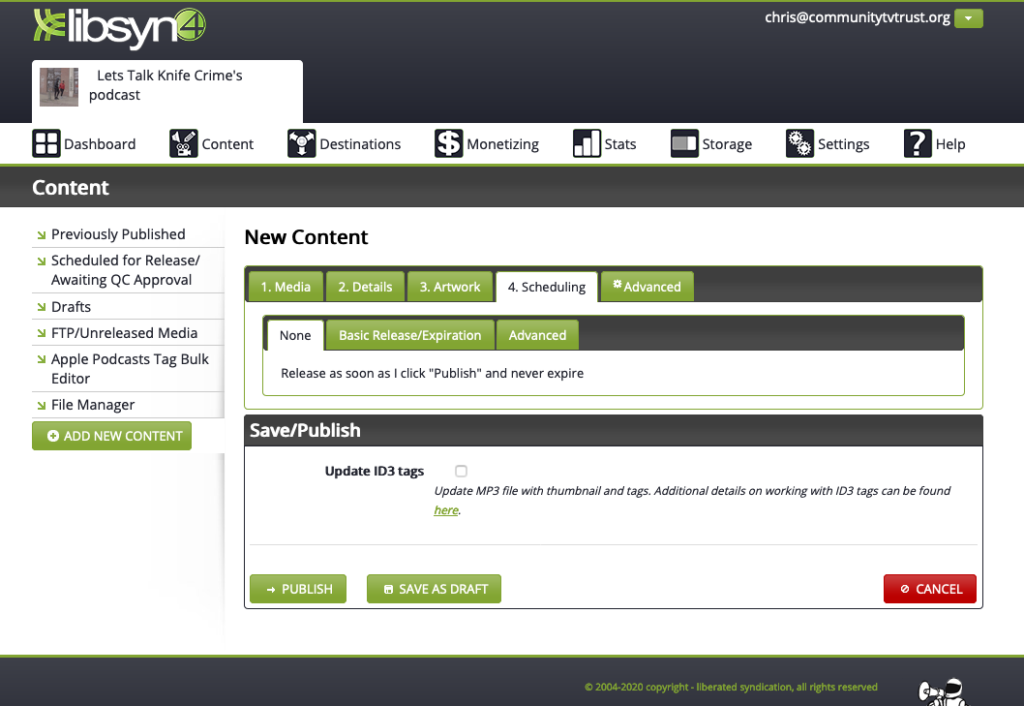Image resolution: width=1024 pixels, height=706 pixels.
Task: Open the Settings menu label
Action: (x=843, y=144)
